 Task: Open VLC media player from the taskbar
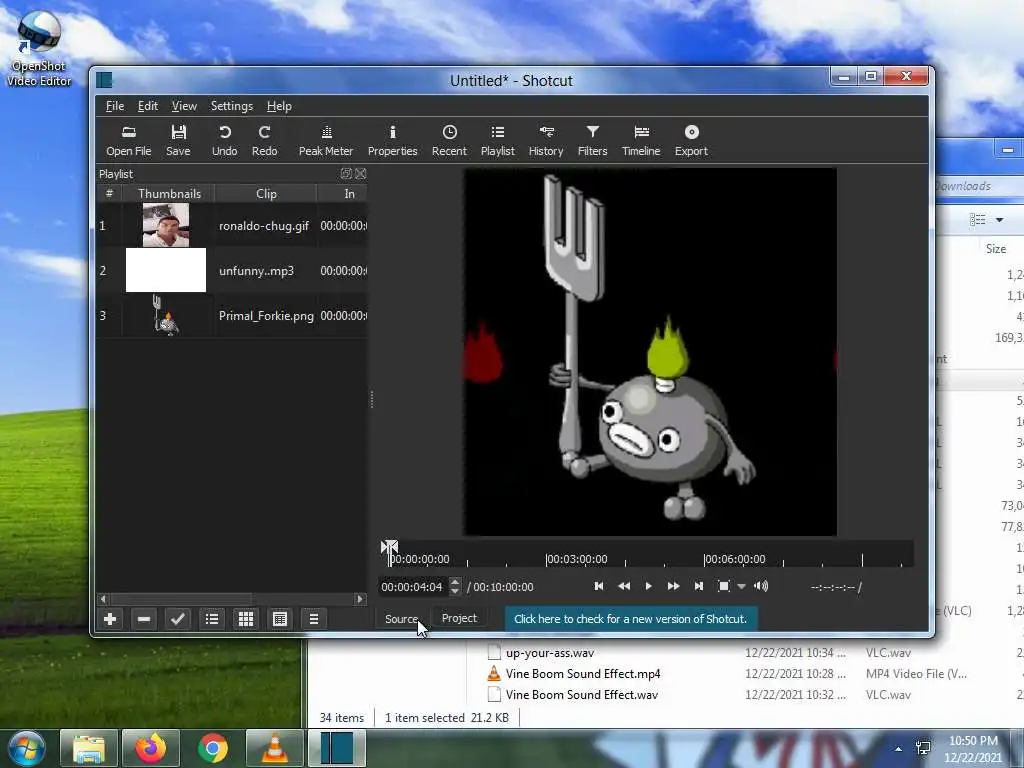[x=275, y=748]
